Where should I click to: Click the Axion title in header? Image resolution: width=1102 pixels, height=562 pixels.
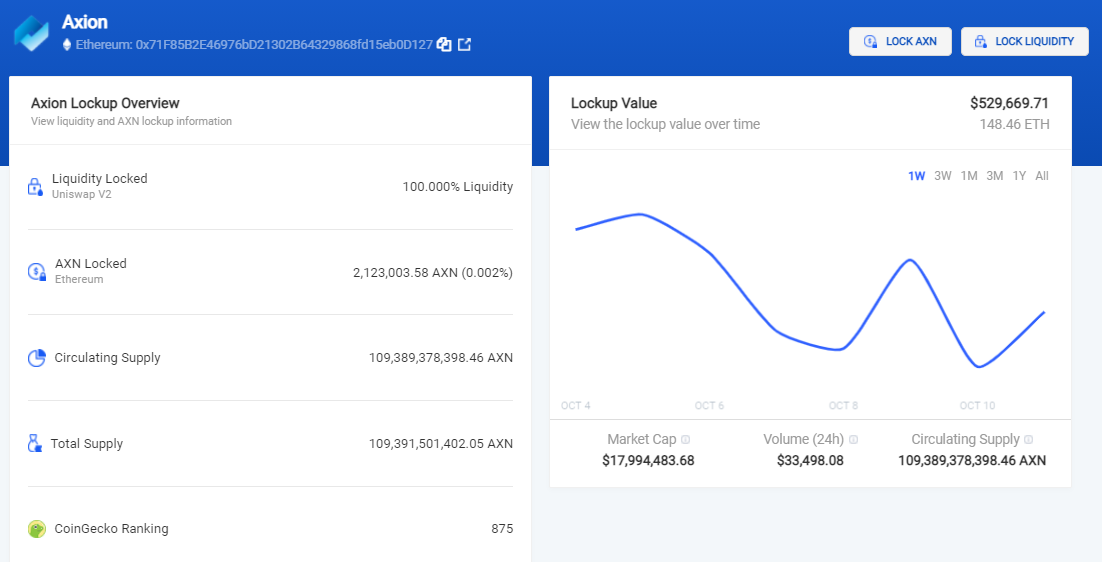click(85, 22)
